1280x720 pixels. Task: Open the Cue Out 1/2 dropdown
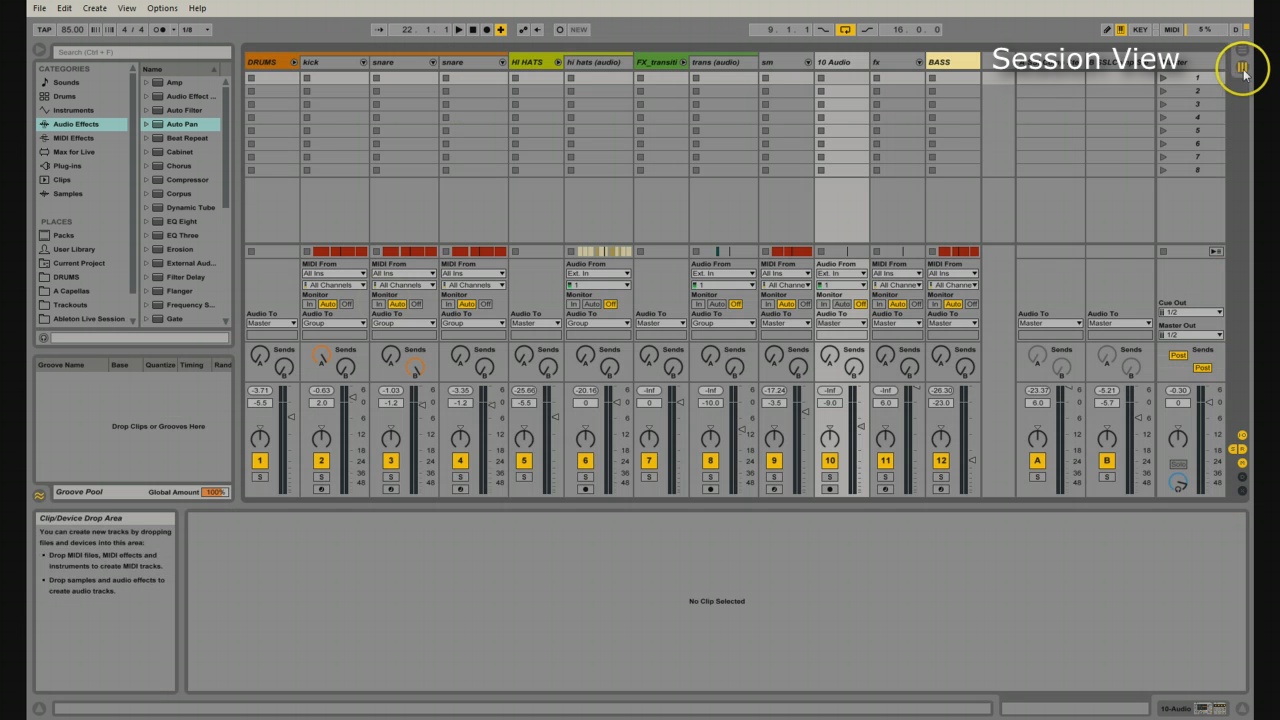click(1191, 312)
